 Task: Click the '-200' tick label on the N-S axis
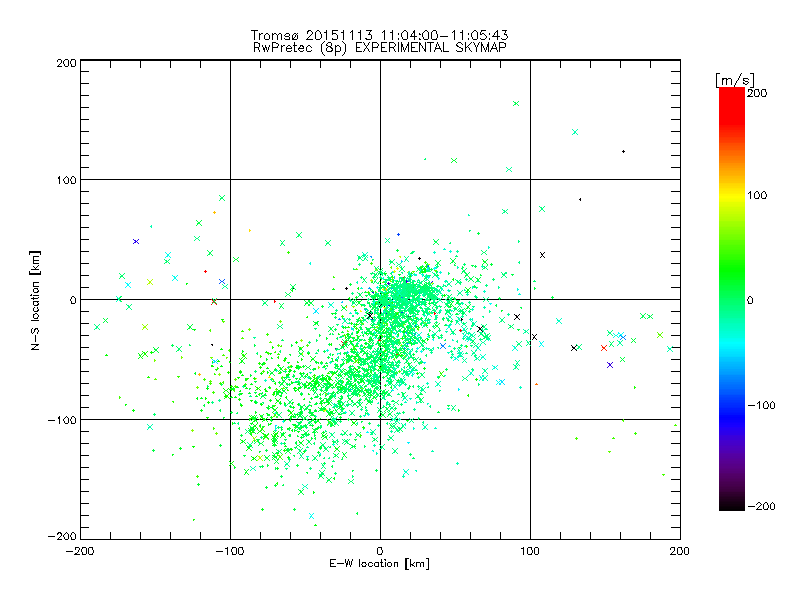click(x=62, y=536)
